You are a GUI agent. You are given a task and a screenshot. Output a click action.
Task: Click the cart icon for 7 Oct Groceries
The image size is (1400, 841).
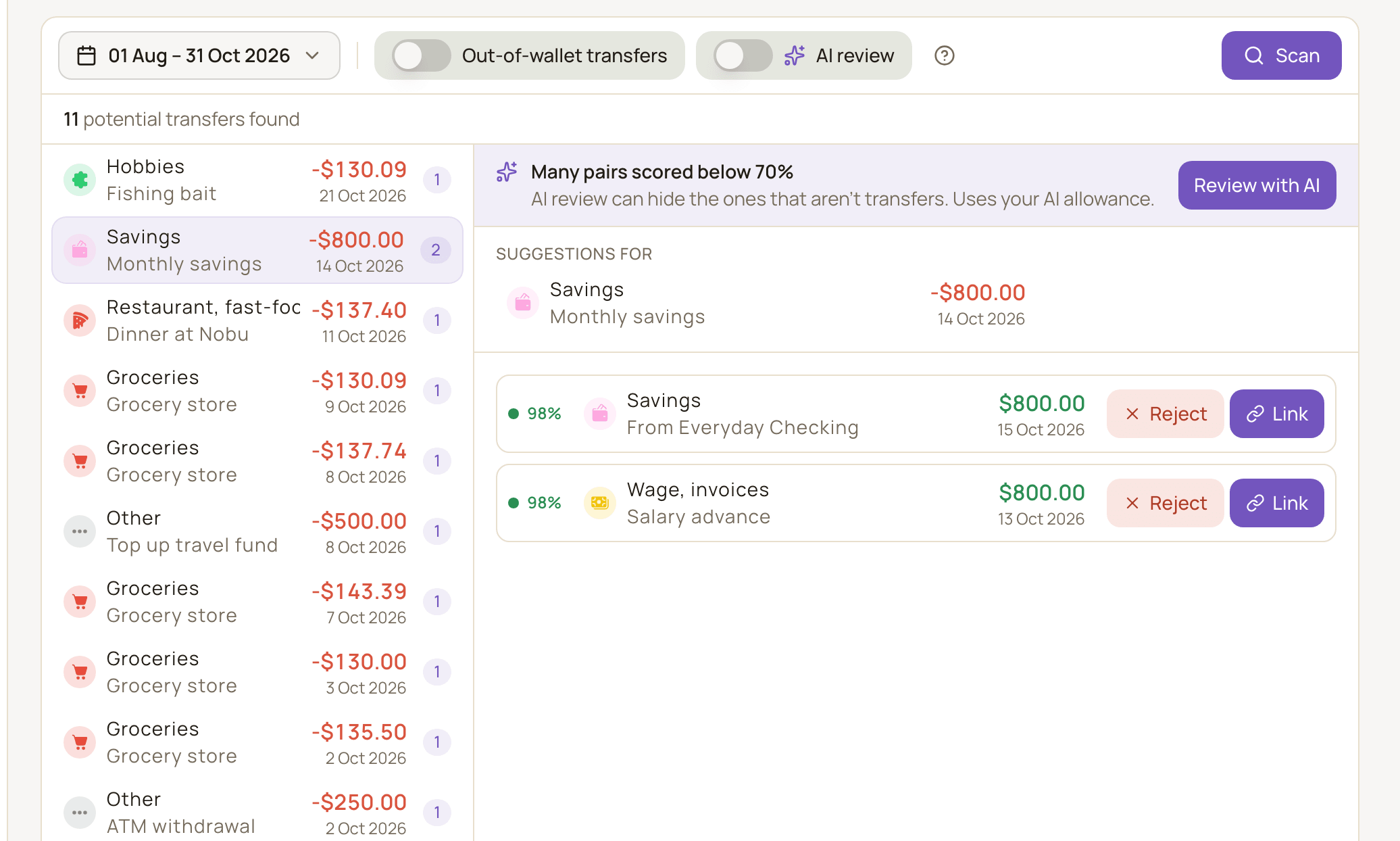click(x=80, y=602)
